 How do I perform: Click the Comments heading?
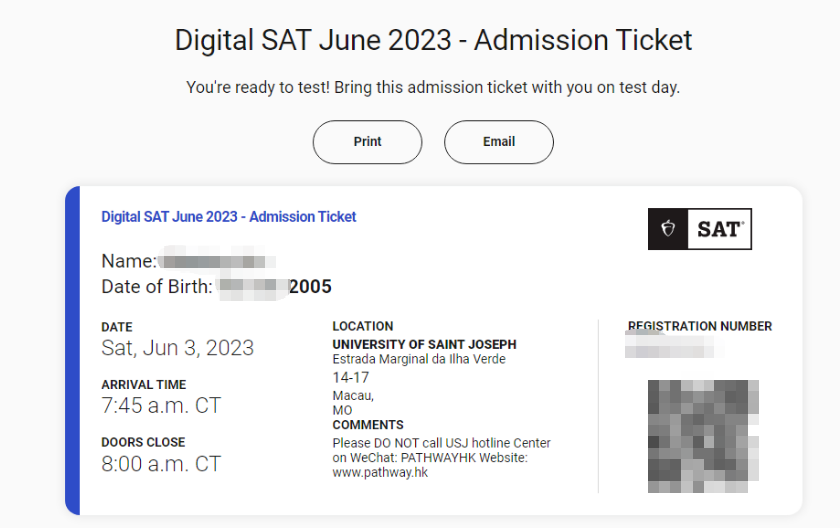[368, 425]
